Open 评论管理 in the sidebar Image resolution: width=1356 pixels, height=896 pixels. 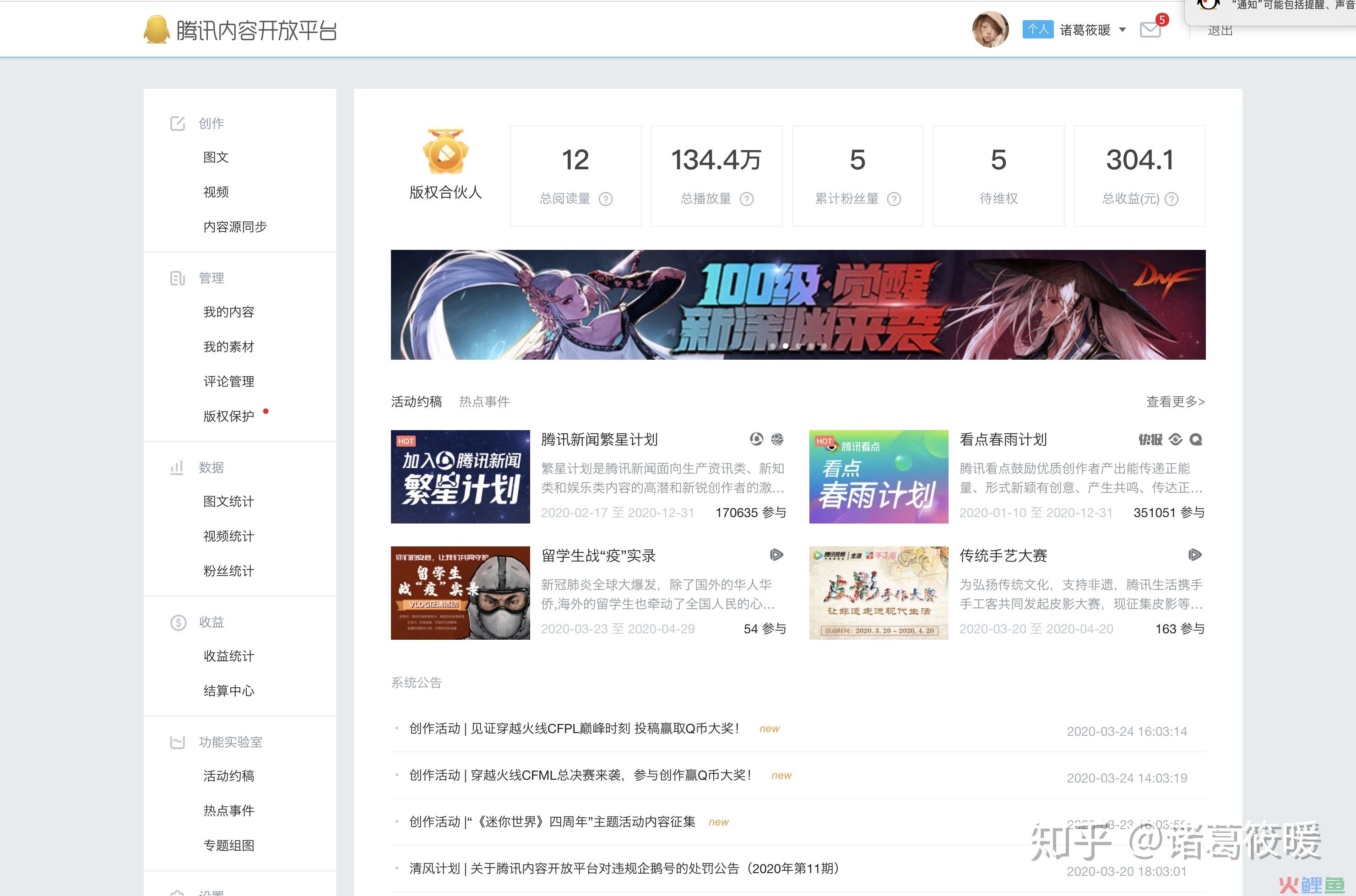pyautogui.click(x=228, y=382)
